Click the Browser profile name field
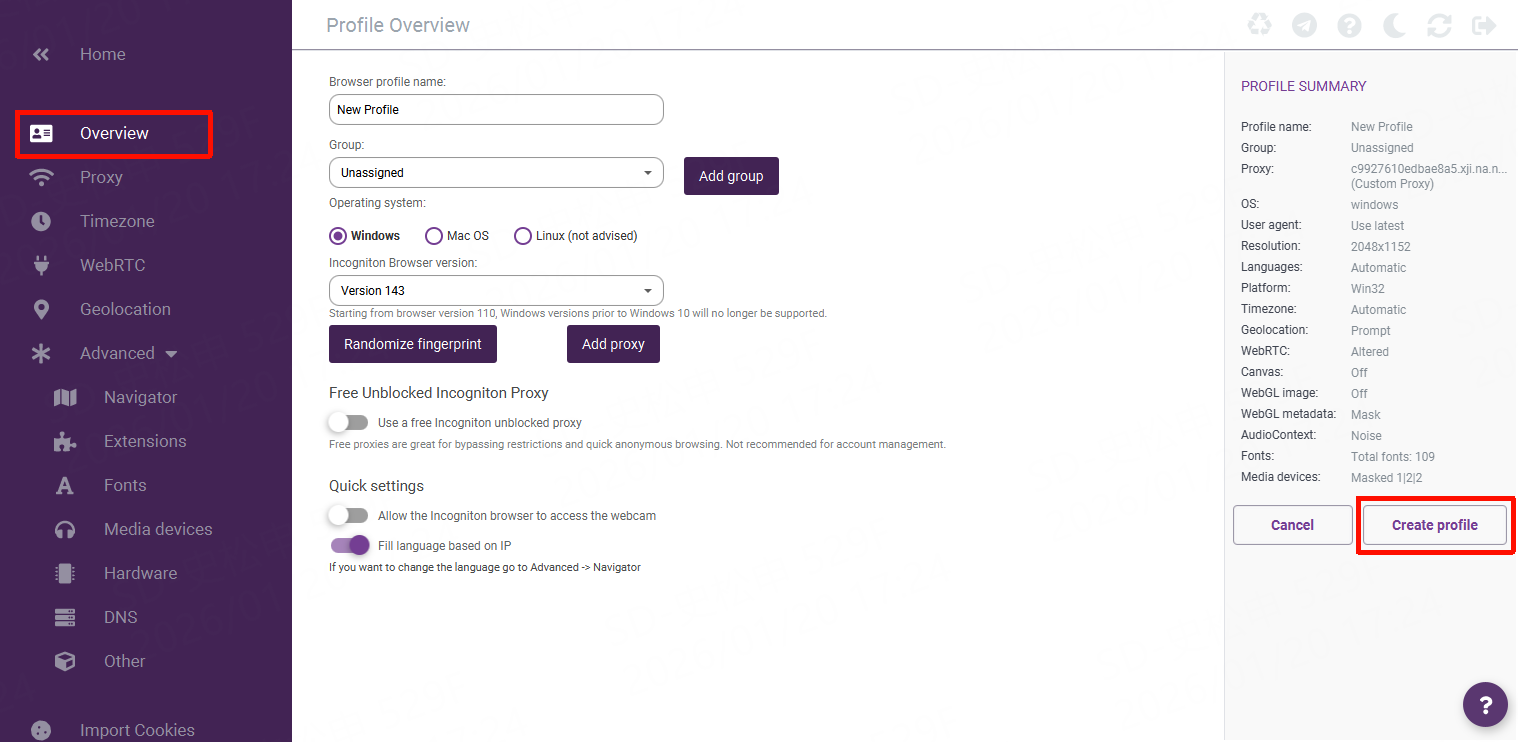The image size is (1518, 742). (496, 110)
